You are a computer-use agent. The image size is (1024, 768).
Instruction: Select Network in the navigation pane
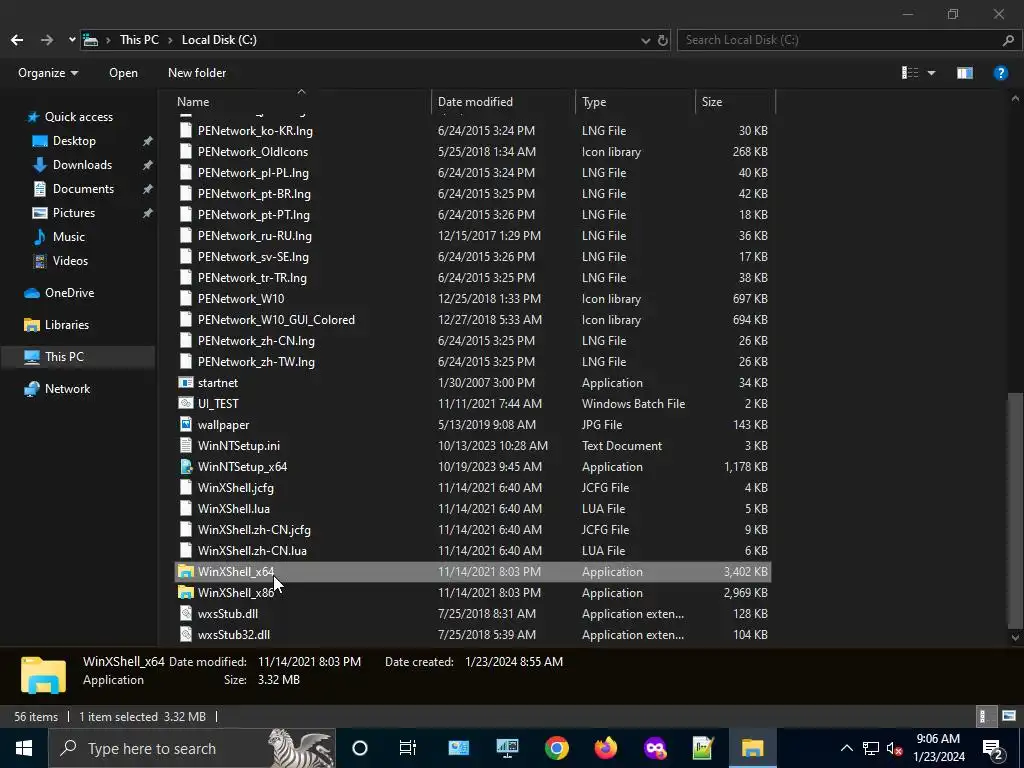(x=67, y=389)
